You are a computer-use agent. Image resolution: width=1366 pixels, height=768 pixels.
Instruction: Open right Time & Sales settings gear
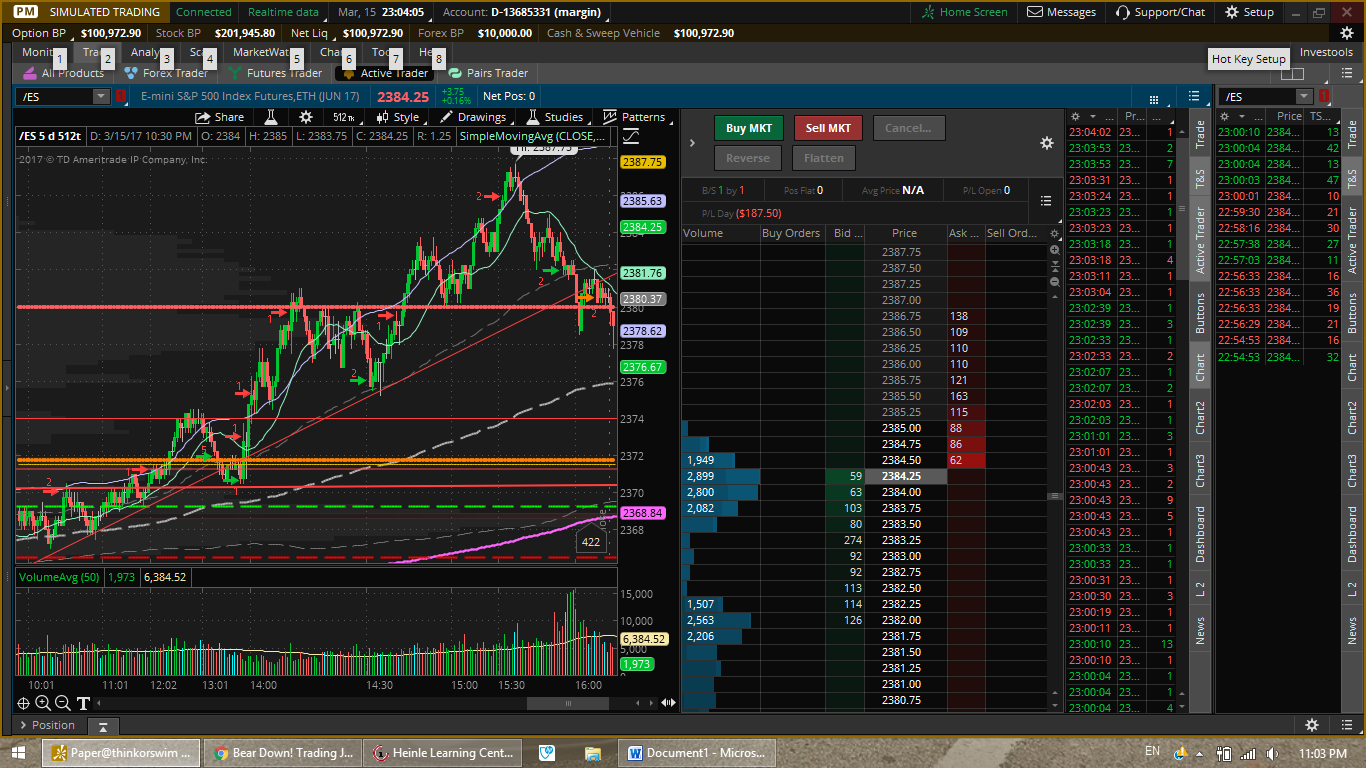tap(1226, 116)
